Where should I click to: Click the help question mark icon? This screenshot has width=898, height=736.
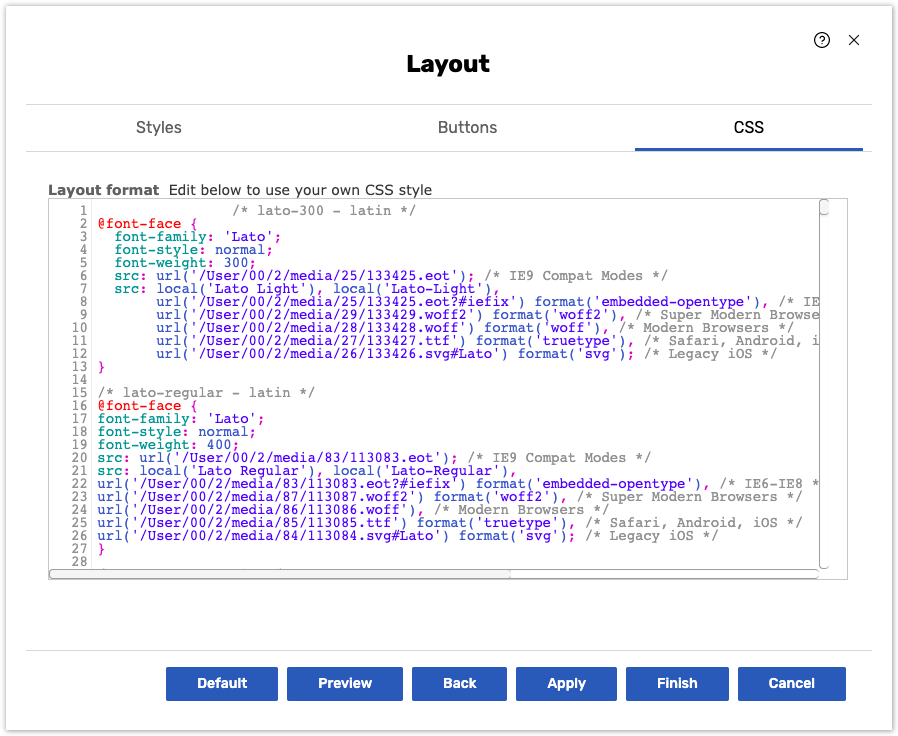[822, 40]
